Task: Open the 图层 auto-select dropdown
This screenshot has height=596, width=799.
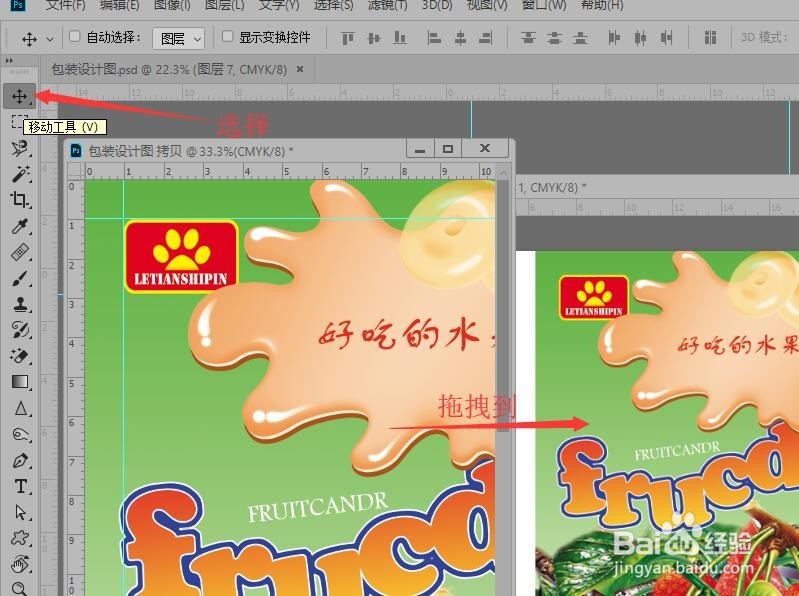Action: point(178,38)
